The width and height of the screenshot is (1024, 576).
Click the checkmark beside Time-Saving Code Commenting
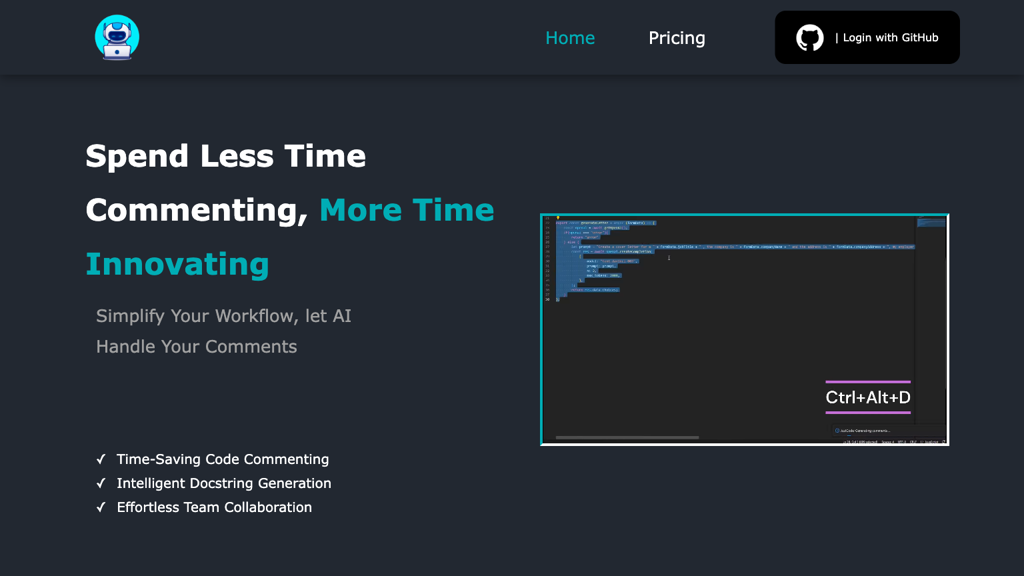click(x=101, y=459)
